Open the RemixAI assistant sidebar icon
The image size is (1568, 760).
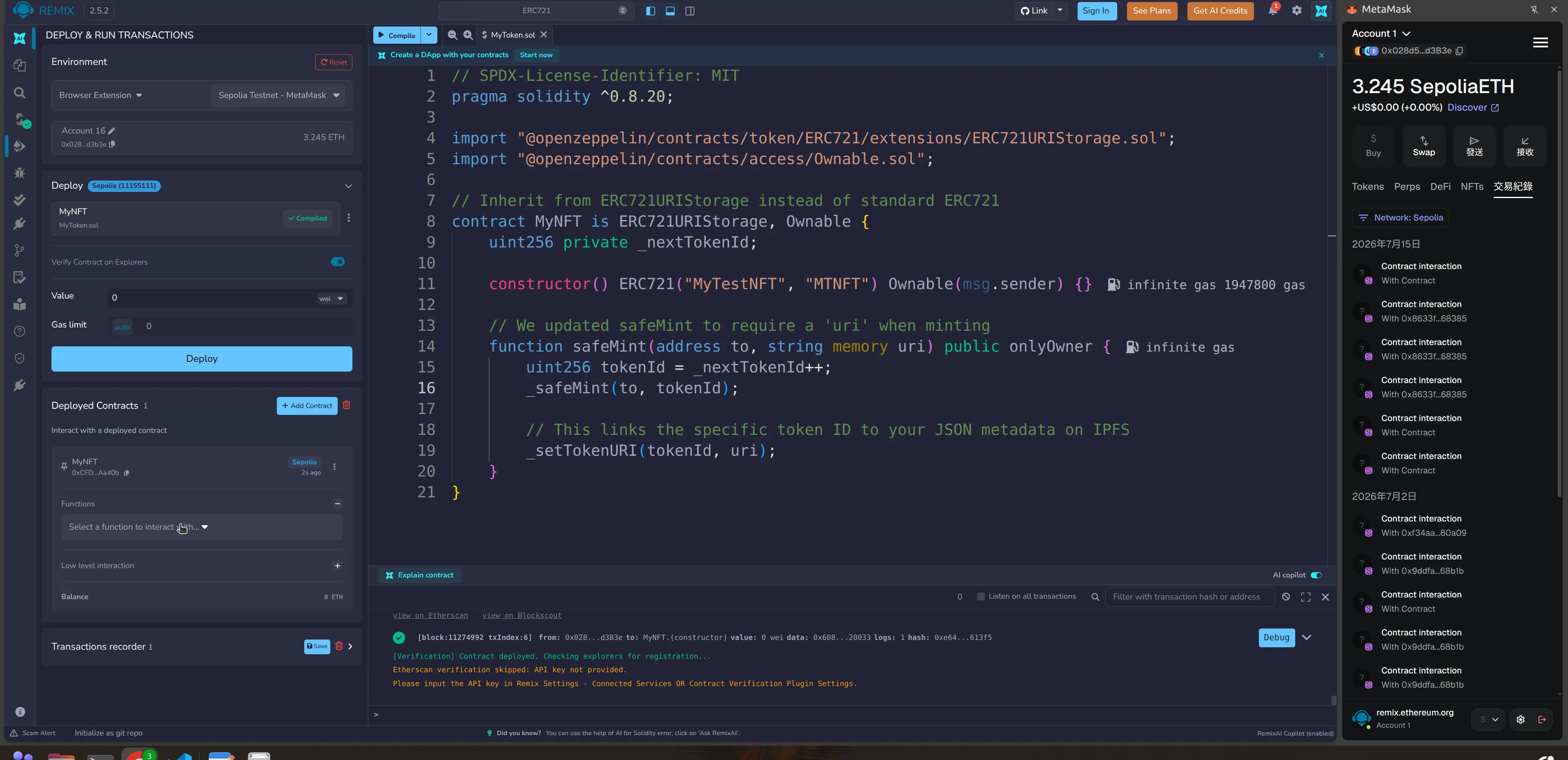(20, 38)
